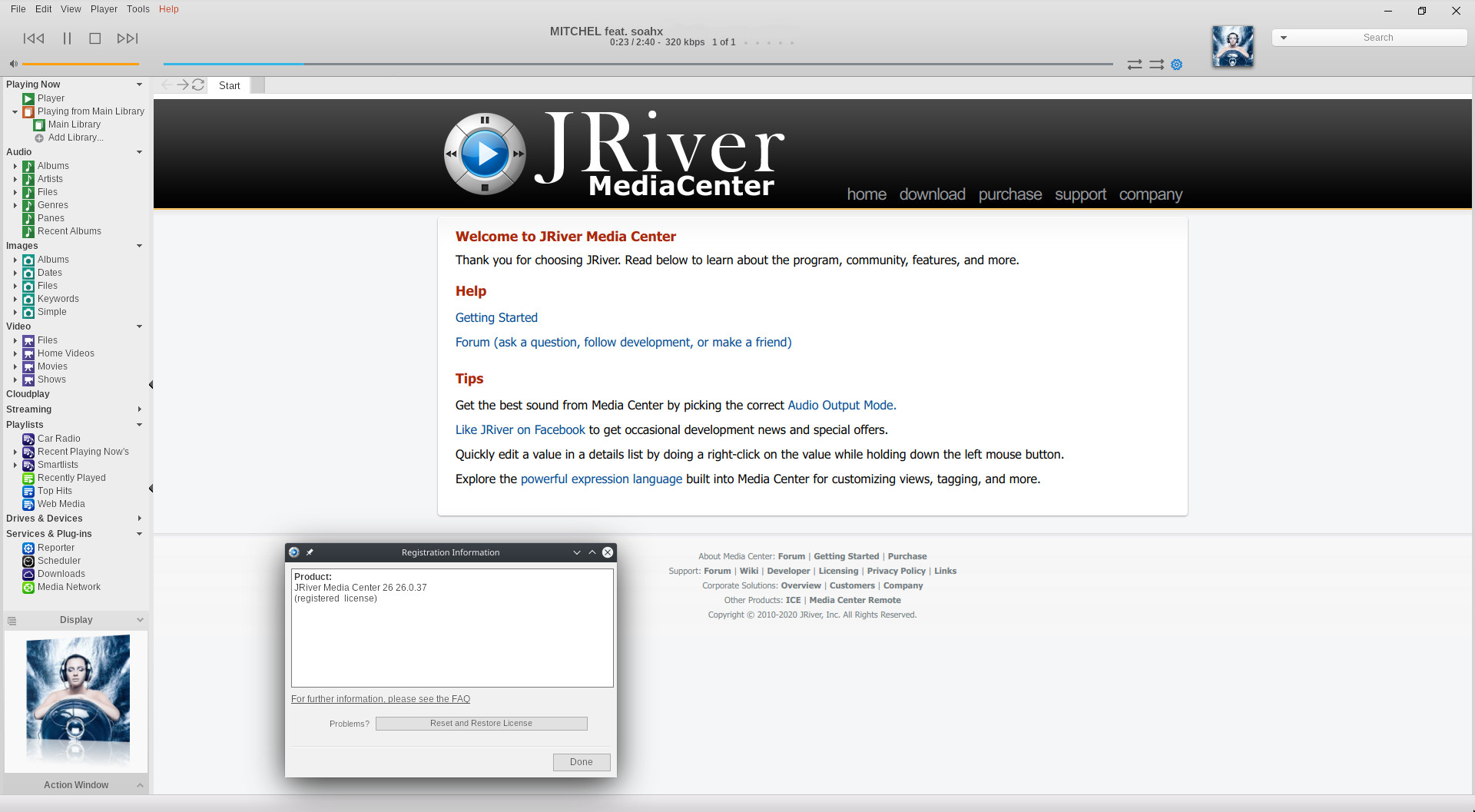
Task: Collapse the Audio section
Action: (x=139, y=152)
